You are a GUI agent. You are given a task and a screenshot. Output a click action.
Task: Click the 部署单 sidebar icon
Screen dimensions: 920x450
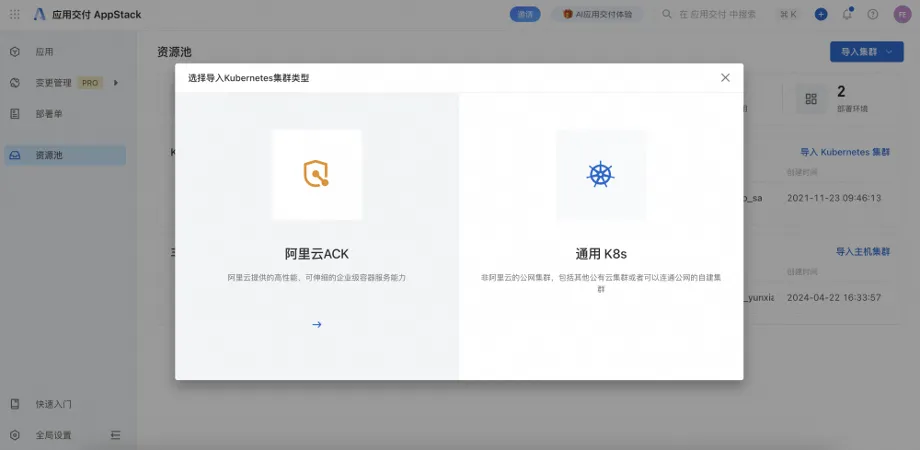point(15,114)
